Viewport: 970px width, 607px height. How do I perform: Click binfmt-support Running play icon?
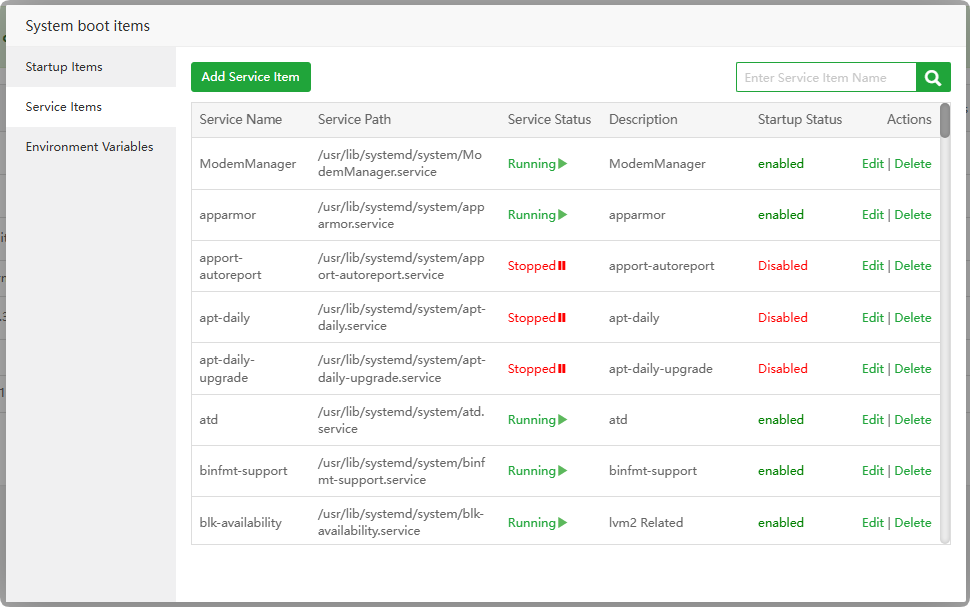pyautogui.click(x=563, y=471)
